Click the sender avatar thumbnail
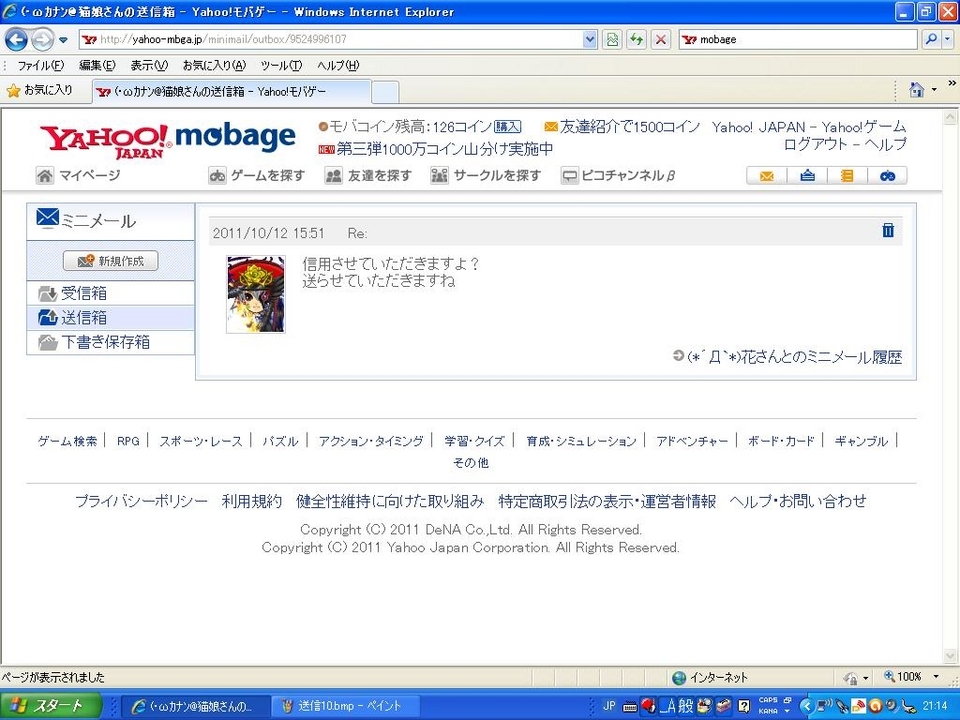The width and height of the screenshot is (960, 720). (x=256, y=294)
